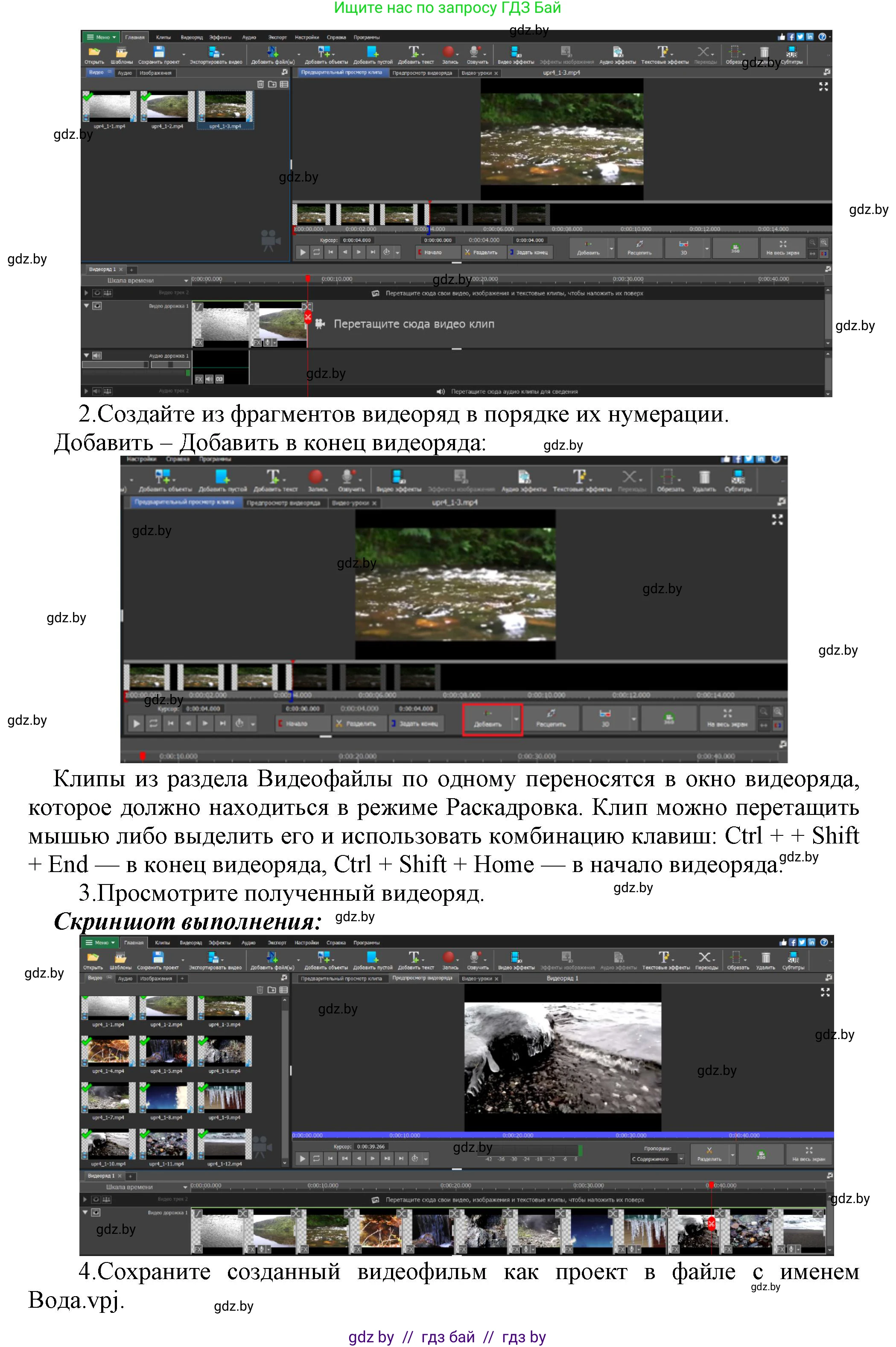This screenshot has height=1347, width=896.
Task: Toggle visibility eye on Видео дорожка 1
Action: 97,306
